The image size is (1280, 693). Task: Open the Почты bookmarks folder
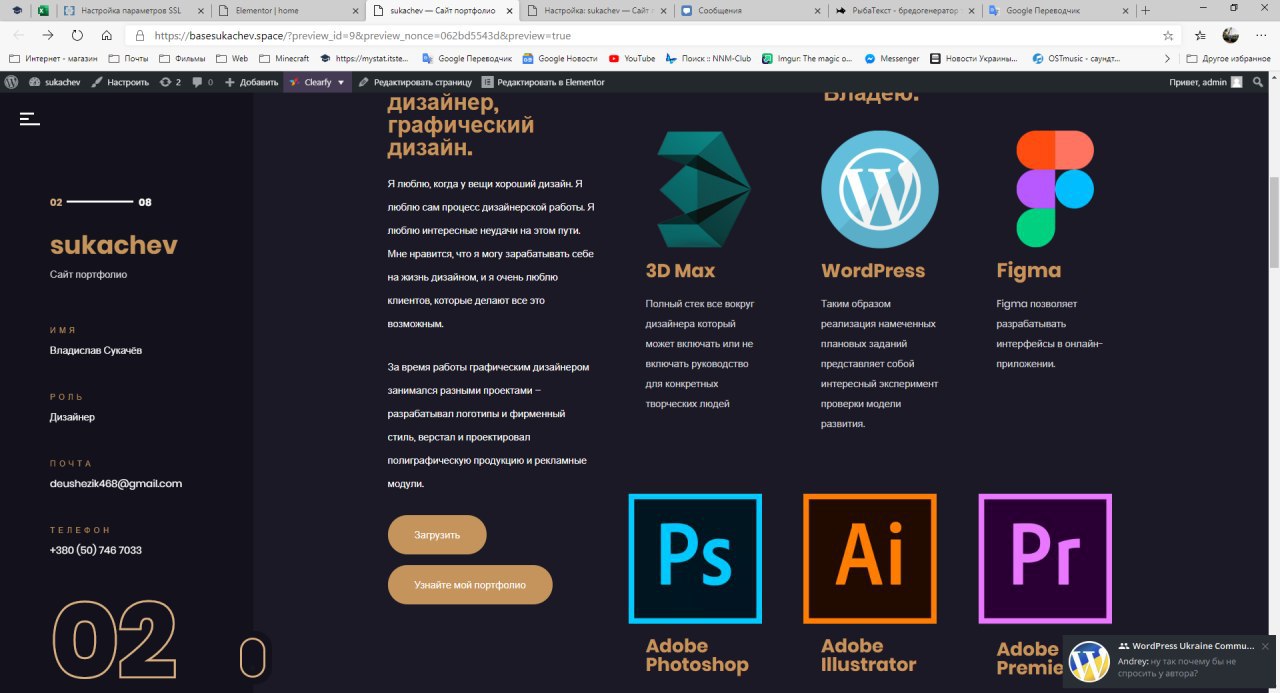tap(128, 58)
